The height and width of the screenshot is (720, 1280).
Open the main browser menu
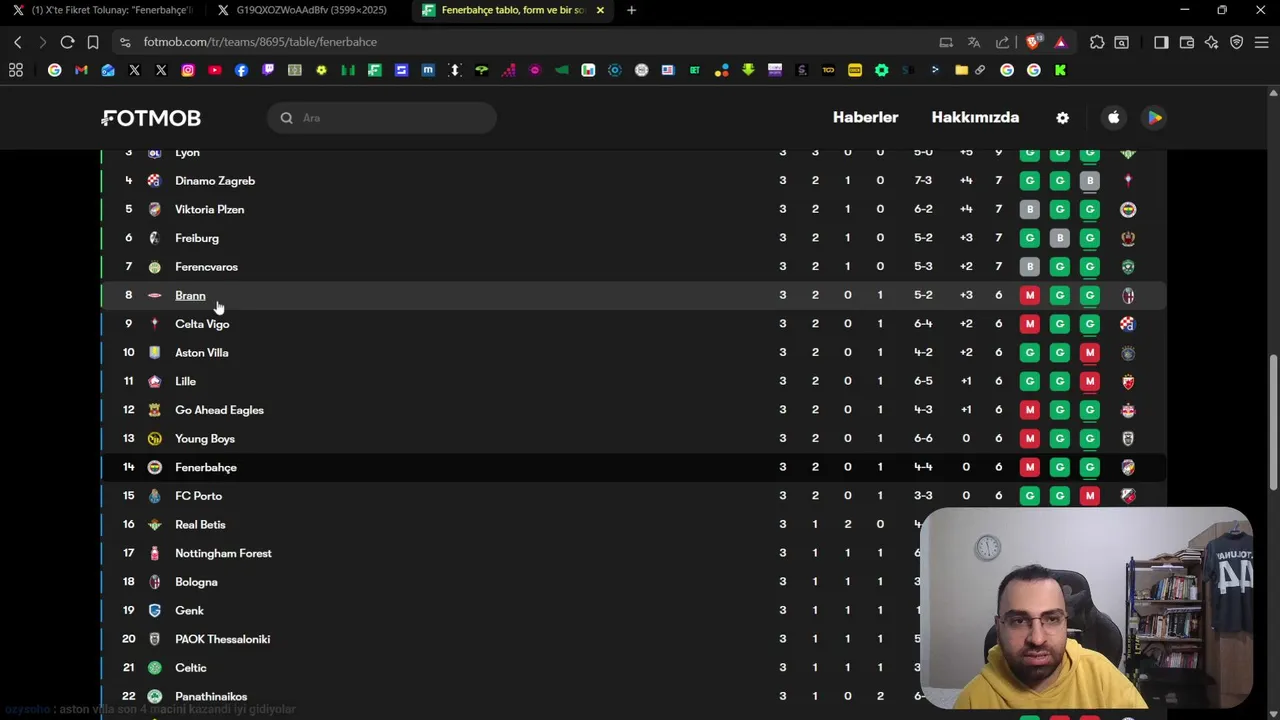(1261, 42)
